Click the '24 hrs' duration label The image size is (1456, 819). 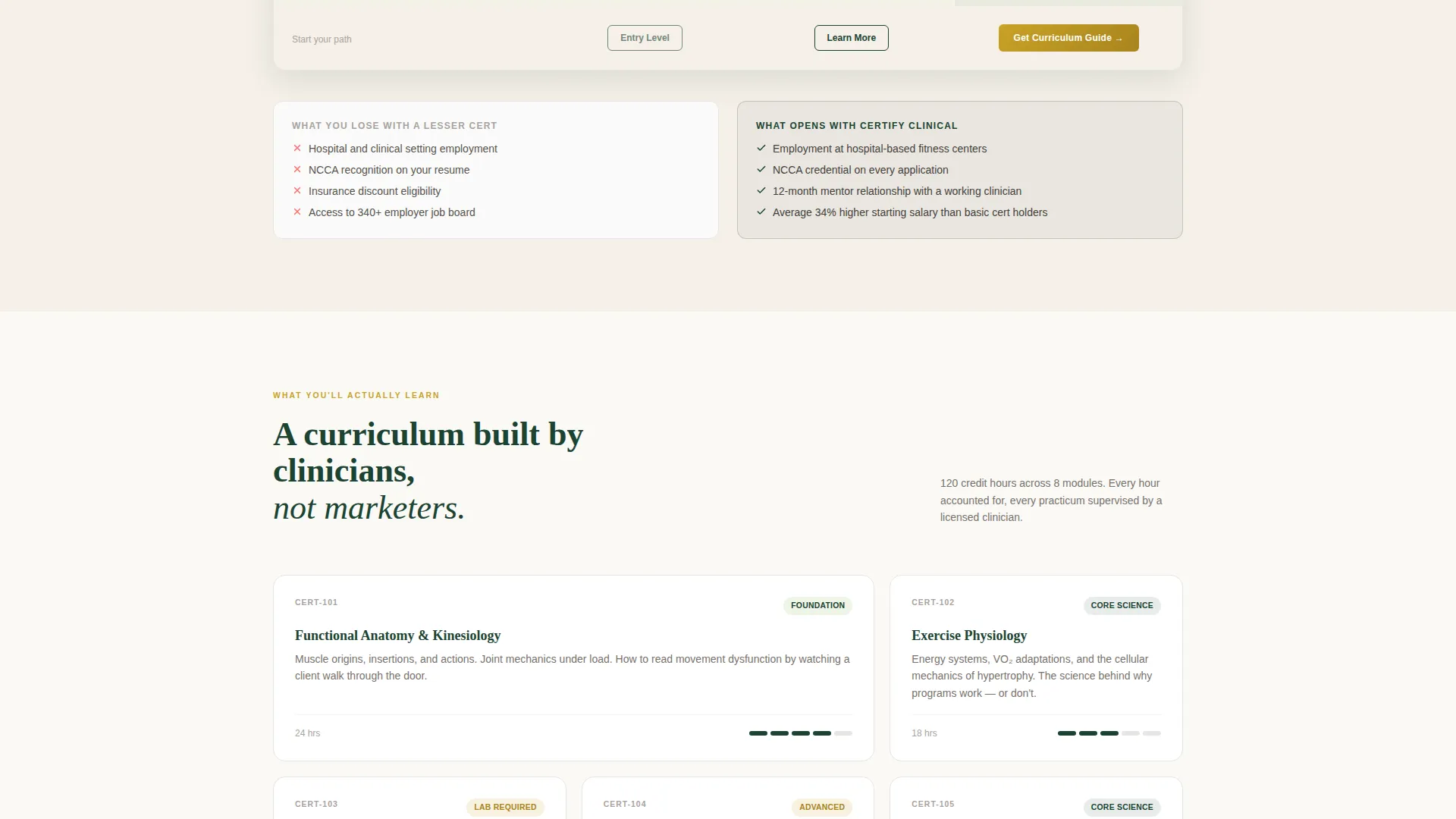[x=307, y=733]
